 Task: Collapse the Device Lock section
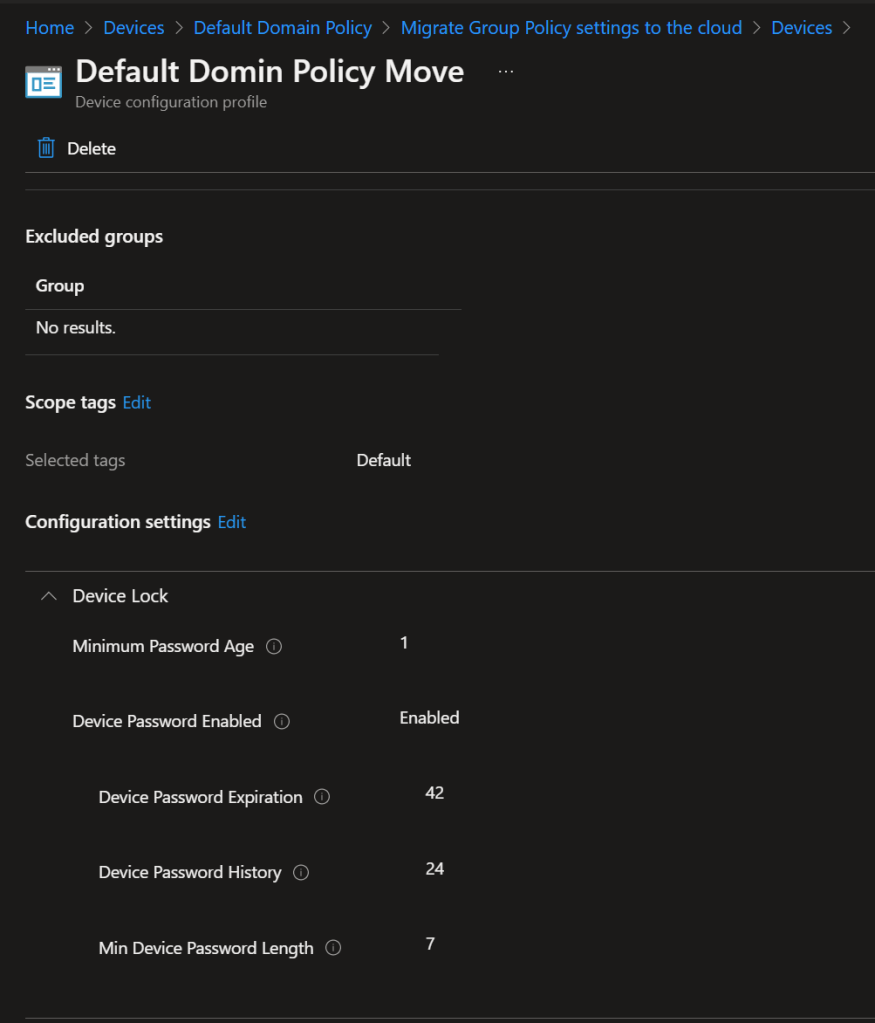[48, 596]
